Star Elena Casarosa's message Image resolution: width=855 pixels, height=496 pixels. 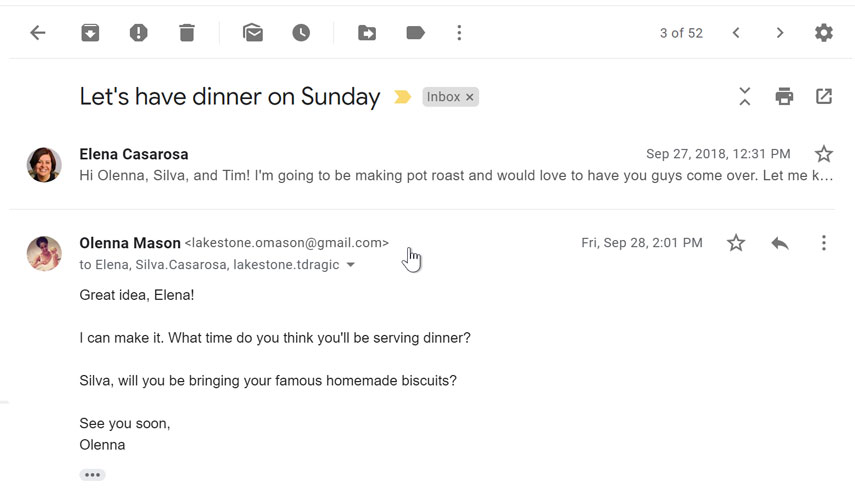click(824, 154)
